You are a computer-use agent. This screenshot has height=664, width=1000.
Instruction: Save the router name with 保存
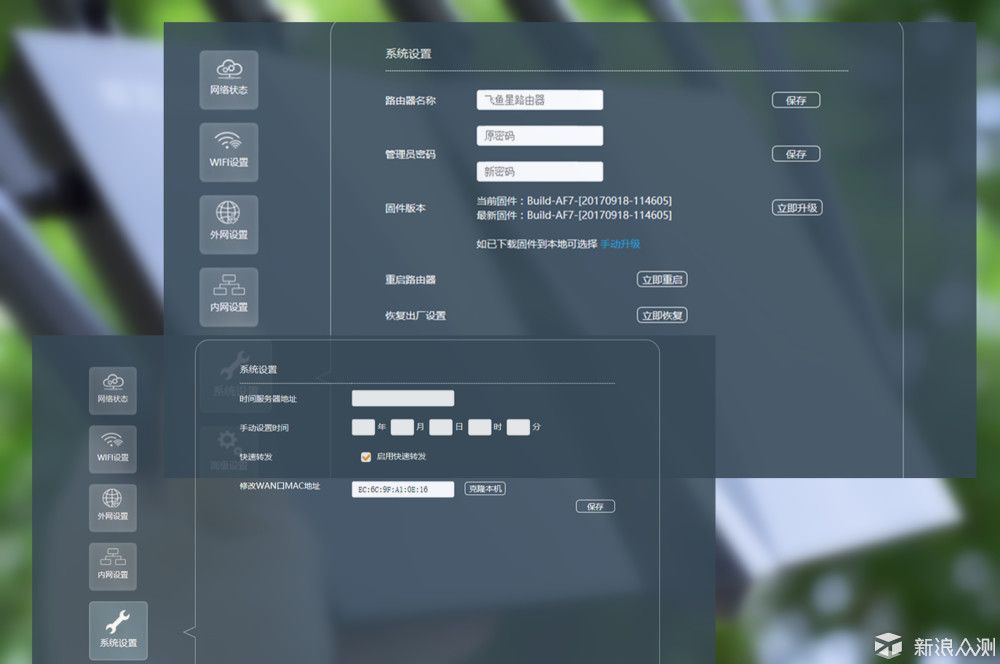[796, 100]
